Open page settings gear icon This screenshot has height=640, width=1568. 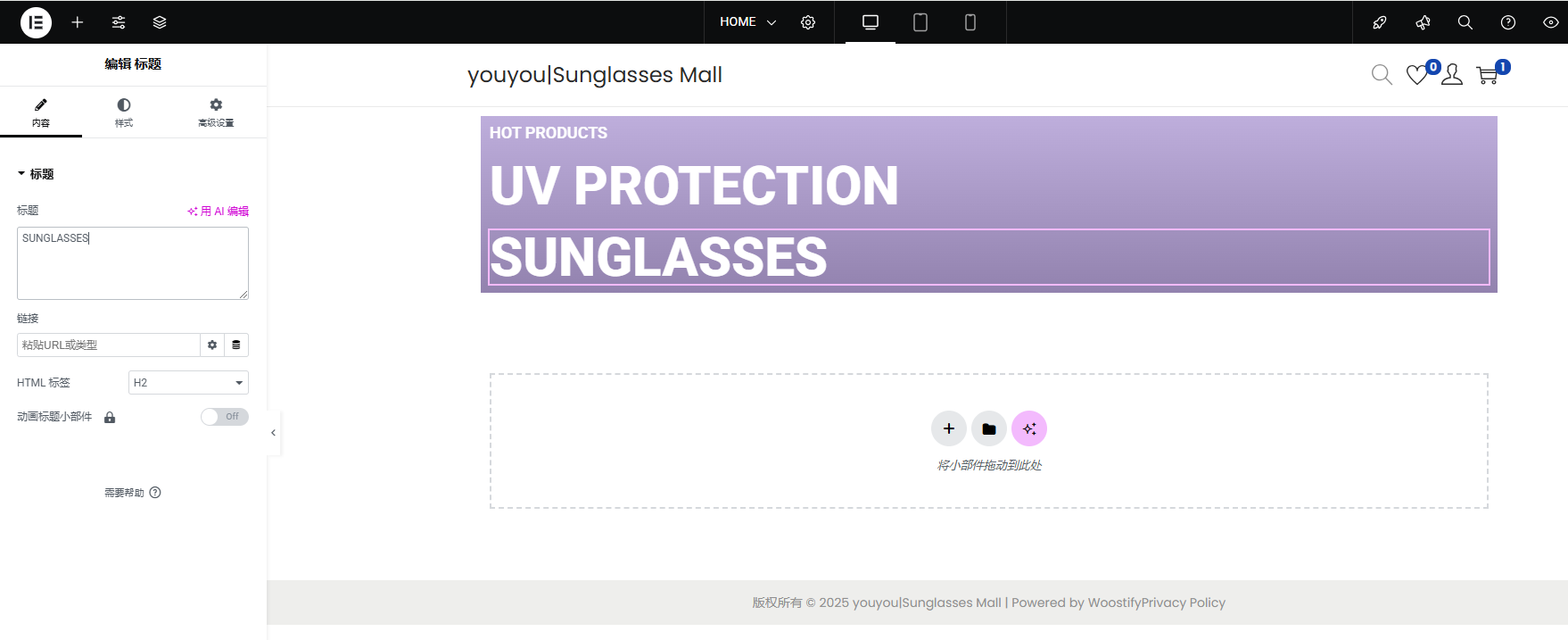808,22
